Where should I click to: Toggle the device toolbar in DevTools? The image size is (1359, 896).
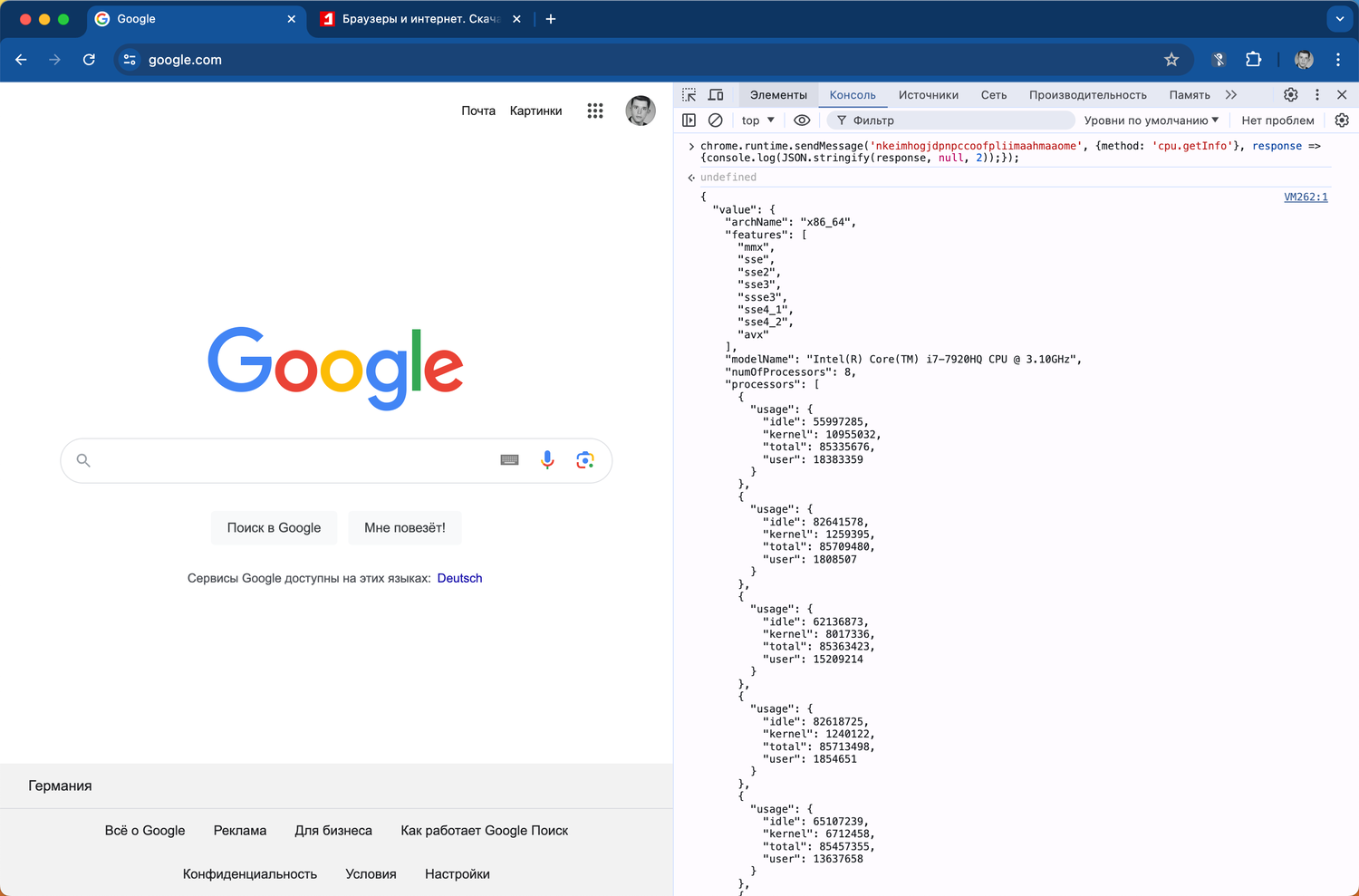coord(716,95)
